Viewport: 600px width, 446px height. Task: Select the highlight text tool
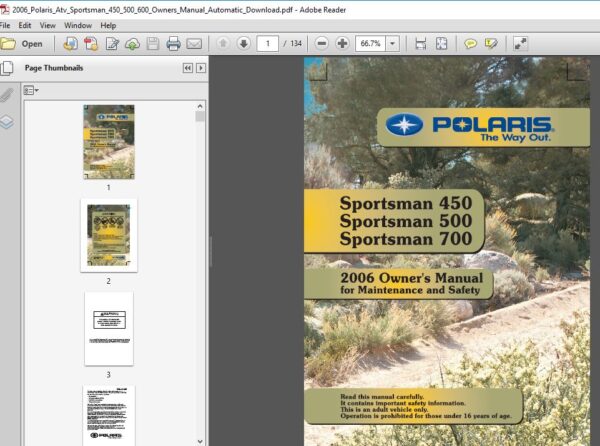(491, 44)
